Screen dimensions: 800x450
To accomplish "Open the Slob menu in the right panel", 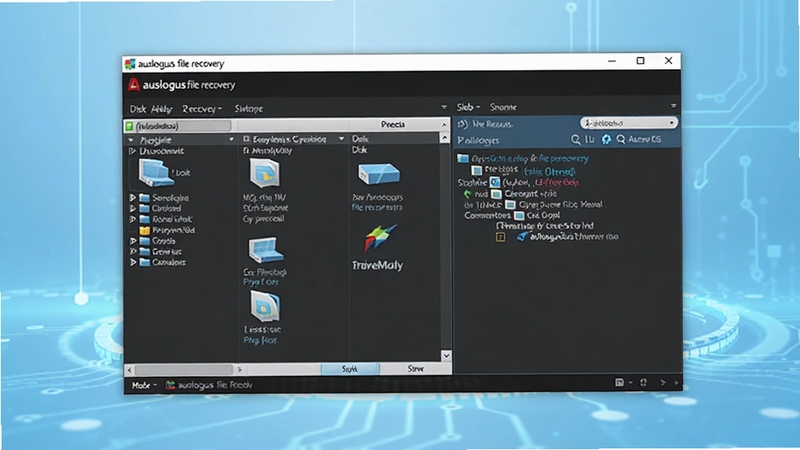I will 468,107.
